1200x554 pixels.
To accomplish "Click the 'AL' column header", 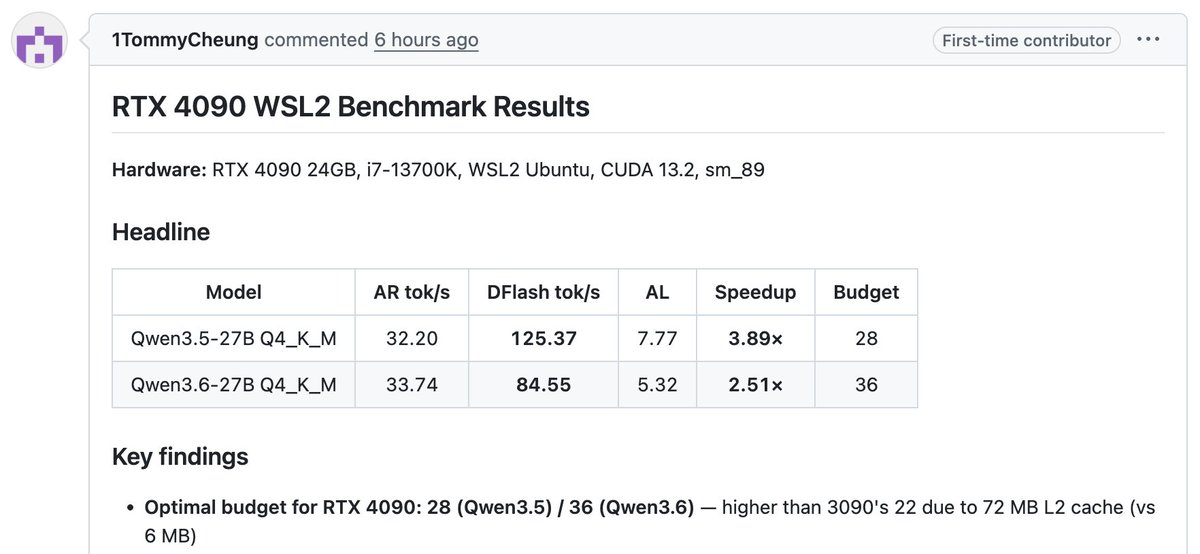I will 658,292.
